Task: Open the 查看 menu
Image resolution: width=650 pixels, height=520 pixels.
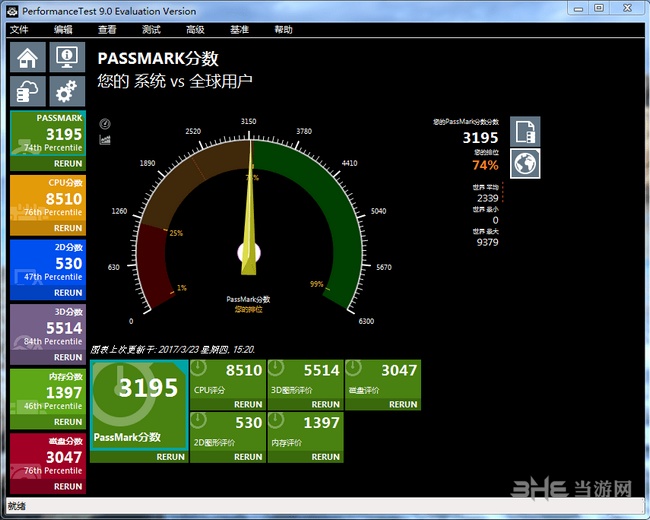Action: [x=107, y=29]
